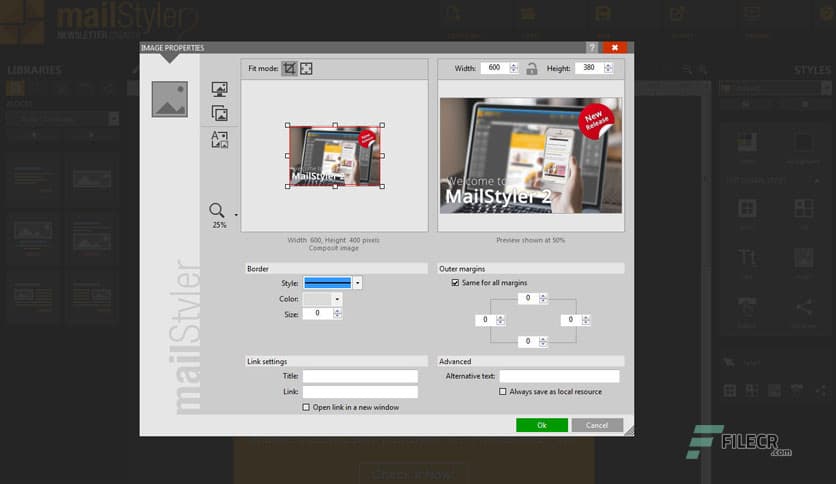Click the Width spinner arrows

pos(514,68)
